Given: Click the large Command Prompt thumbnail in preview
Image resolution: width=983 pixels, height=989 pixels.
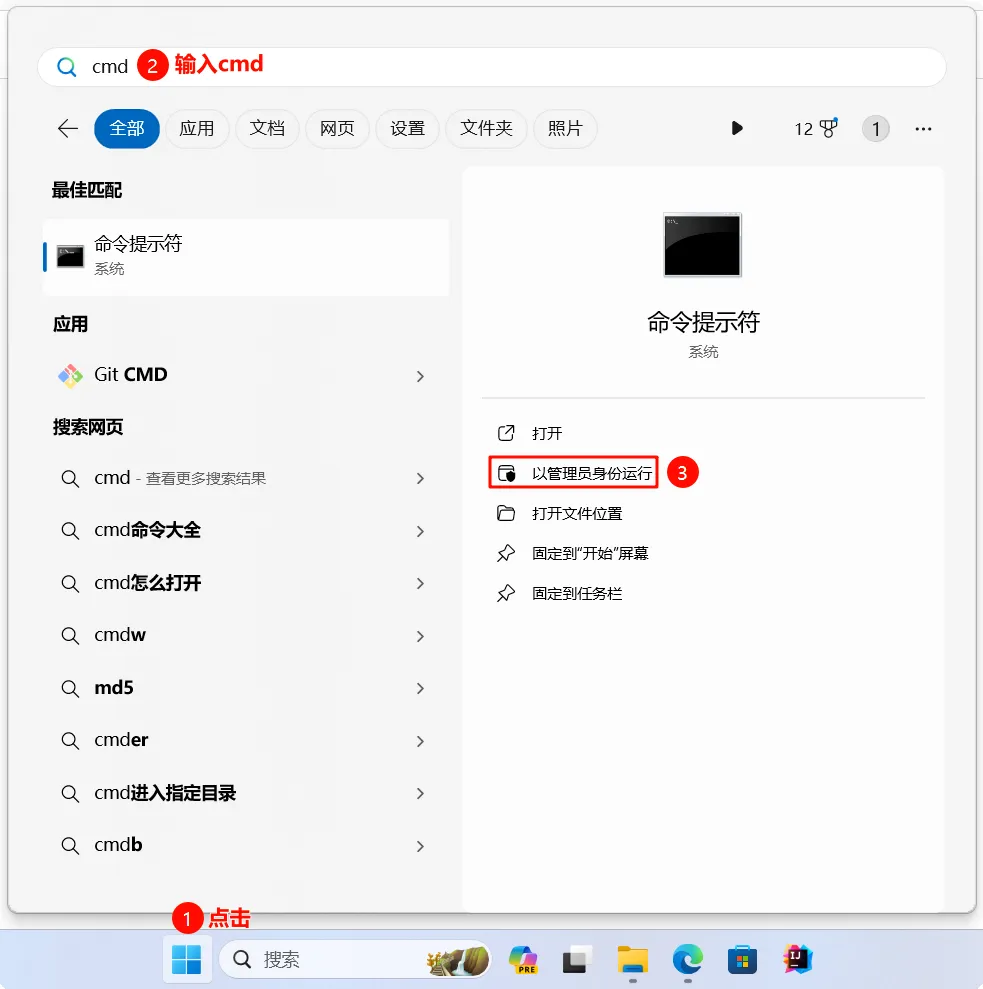Looking at the screenshot, I should tap(702, 245).
